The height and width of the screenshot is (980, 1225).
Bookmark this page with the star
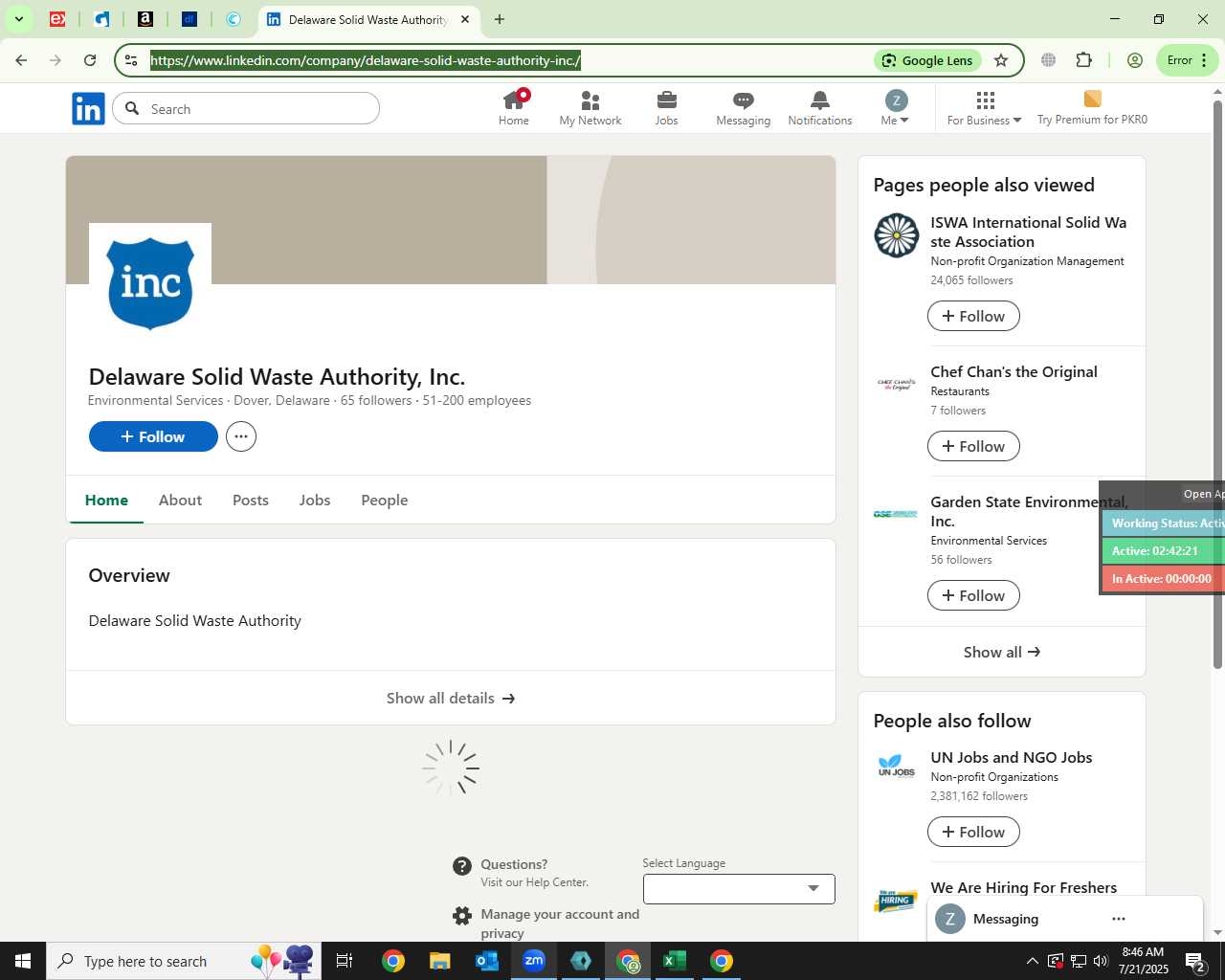click(1001, 60)
